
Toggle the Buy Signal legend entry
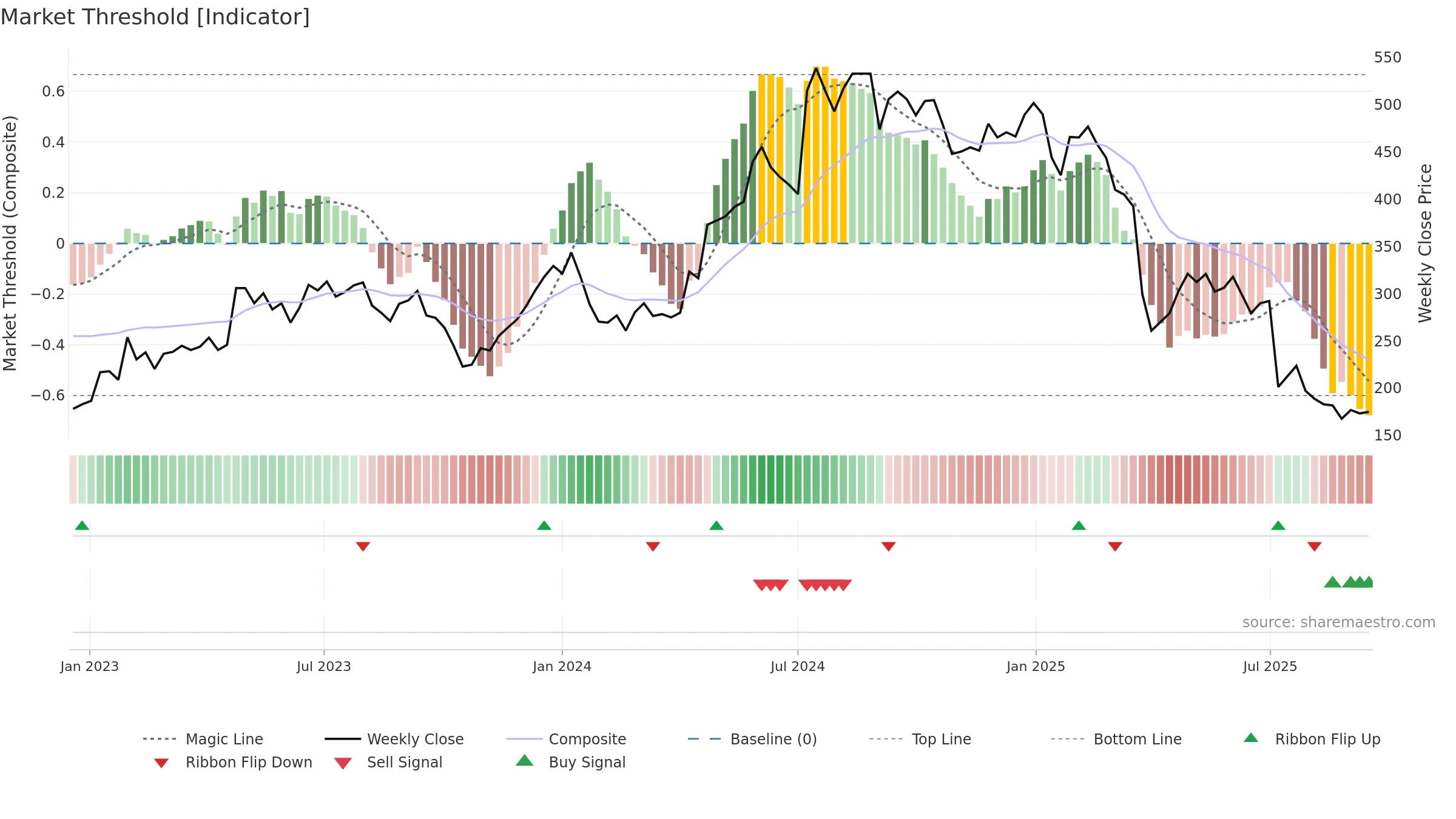(570, 762)
